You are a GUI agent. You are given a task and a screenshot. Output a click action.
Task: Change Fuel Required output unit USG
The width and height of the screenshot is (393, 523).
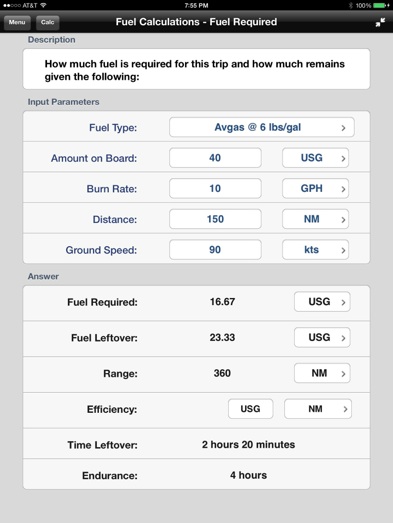(x=322, y=302)
